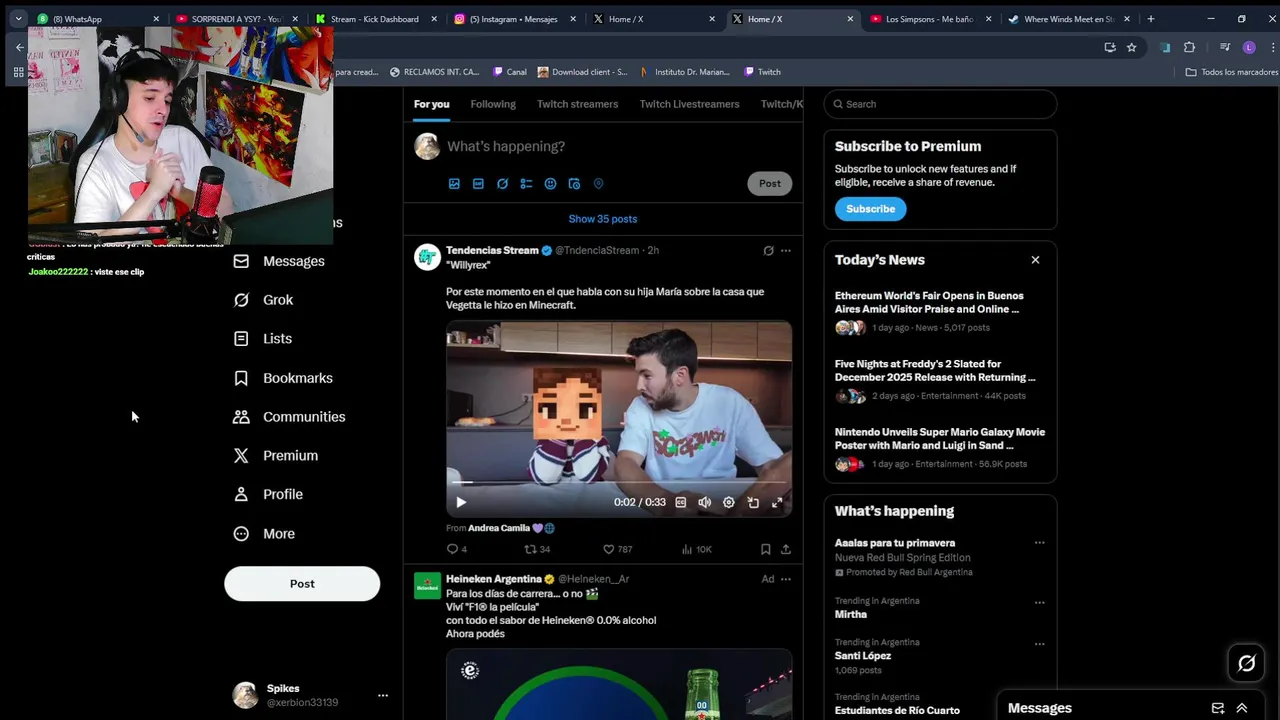Open More menu in the sidebar
This screenshot has height=720, width=1280.
click(x=264, y=534)
